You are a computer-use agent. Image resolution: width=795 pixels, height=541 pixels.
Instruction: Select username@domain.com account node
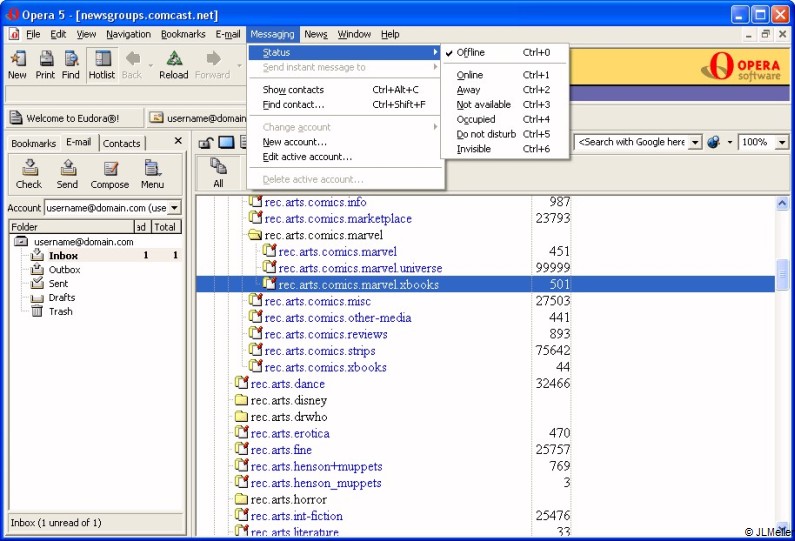tap(84, 242)
